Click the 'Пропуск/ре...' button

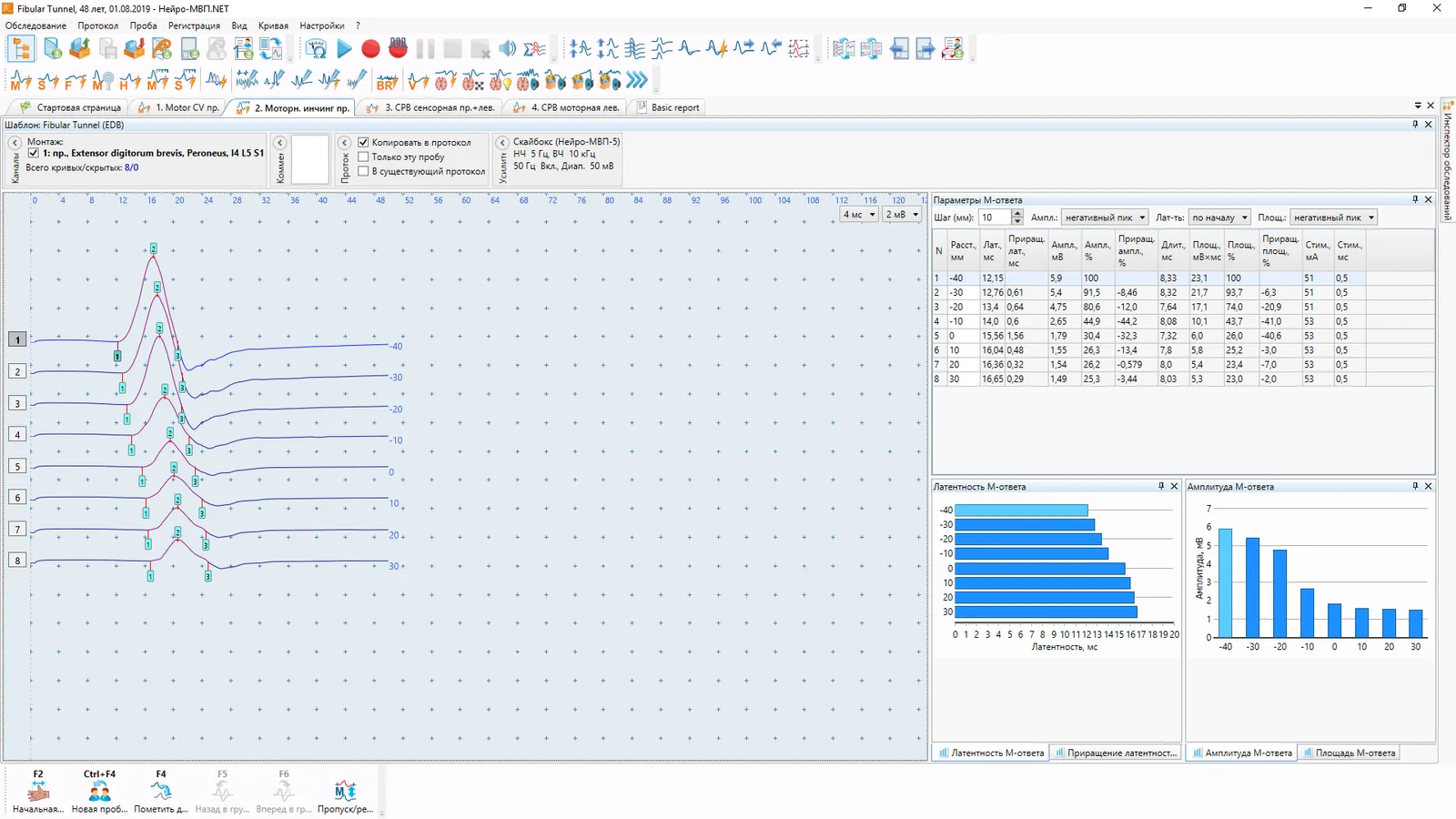tap(345, 791)
